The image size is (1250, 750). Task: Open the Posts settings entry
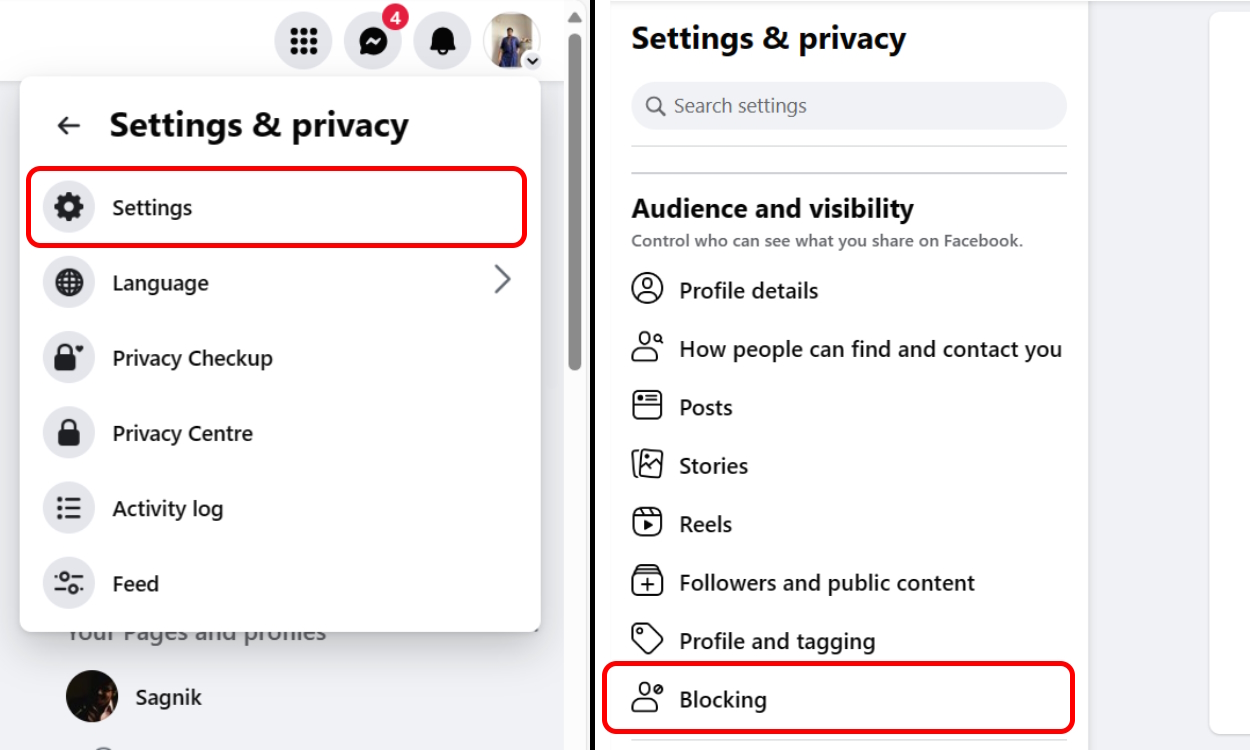[x=705, y=407]
